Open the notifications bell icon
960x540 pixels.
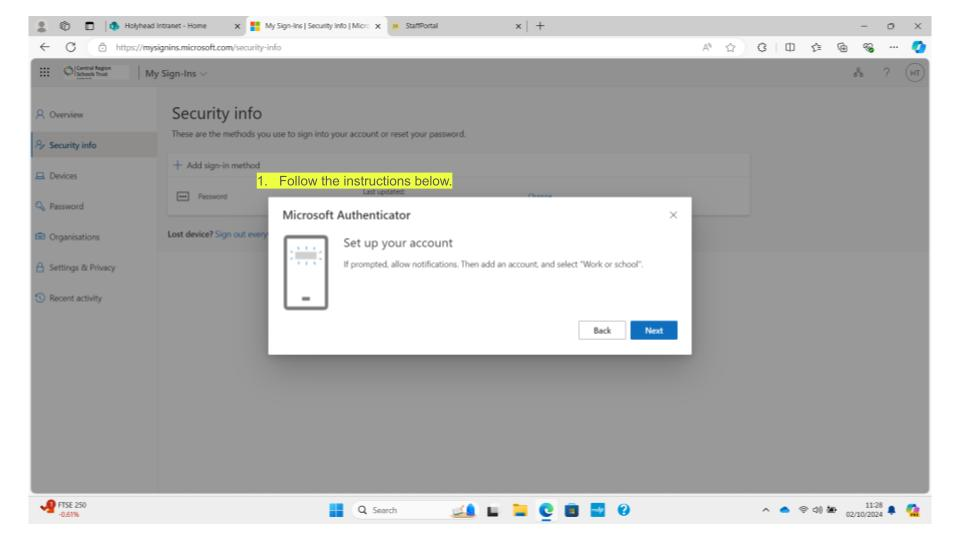(x=891, y=510)
